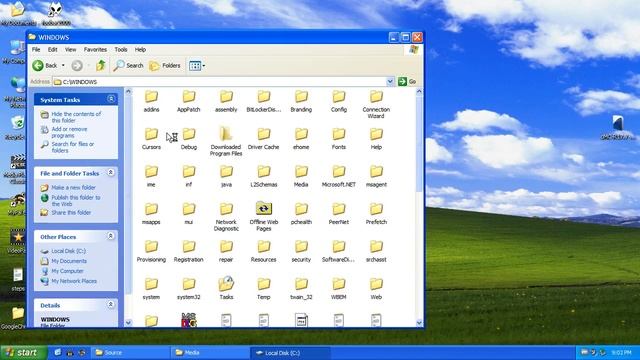Switch to Media taskbar window
This screenshot has height=360, width=640.
tap(209, 353)
